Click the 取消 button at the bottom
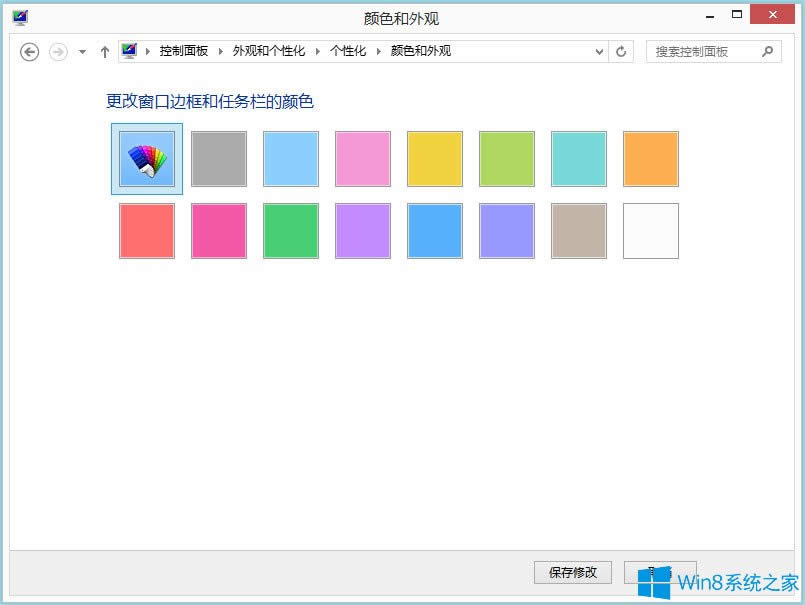Image resolution: width=805 pixels, height=605 pixels. [x=659, y=572]
